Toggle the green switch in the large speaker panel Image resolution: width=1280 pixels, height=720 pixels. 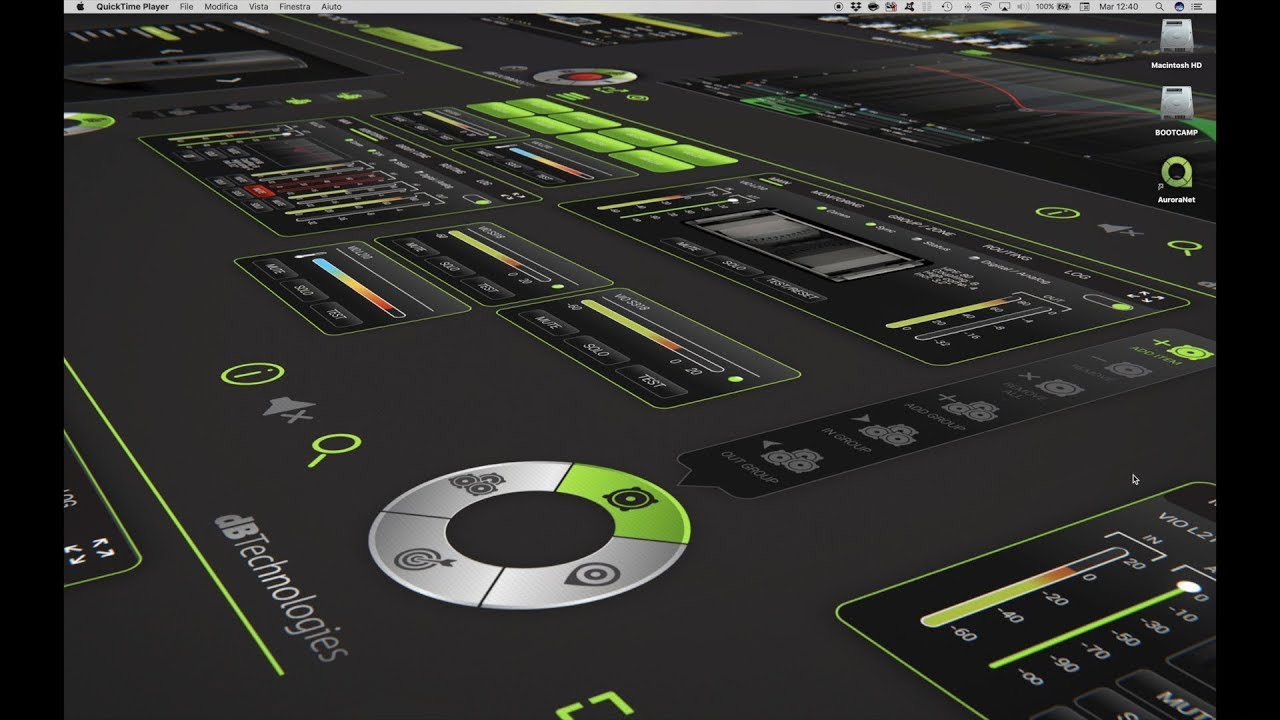click(1107, 301)
